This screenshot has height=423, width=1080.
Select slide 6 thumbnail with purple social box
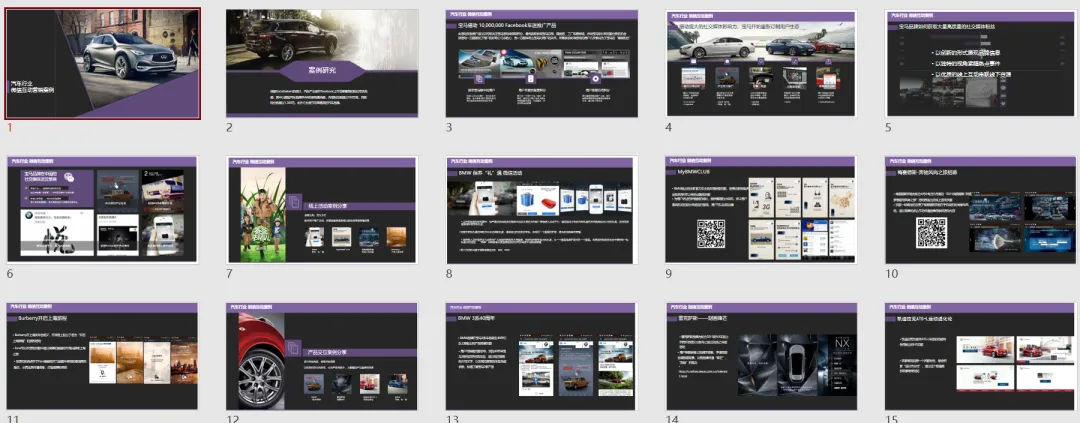[103, 209]
